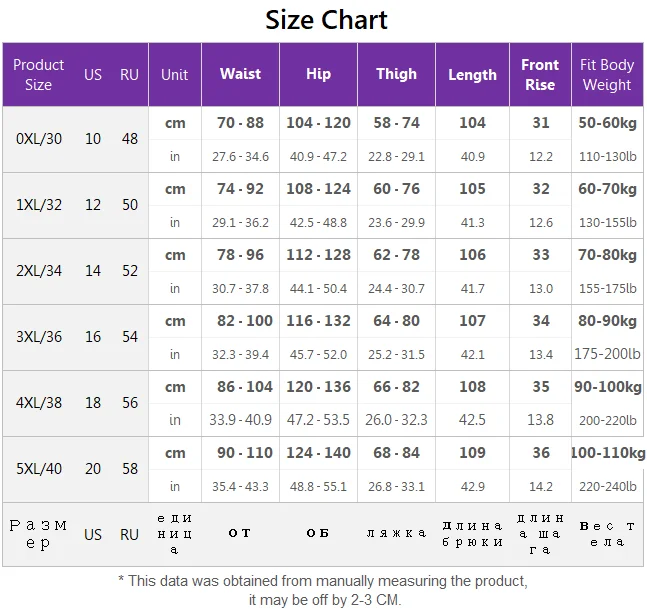Screen dimensions: 647x612
Task: Click the Waist column header
Action: 240,74
